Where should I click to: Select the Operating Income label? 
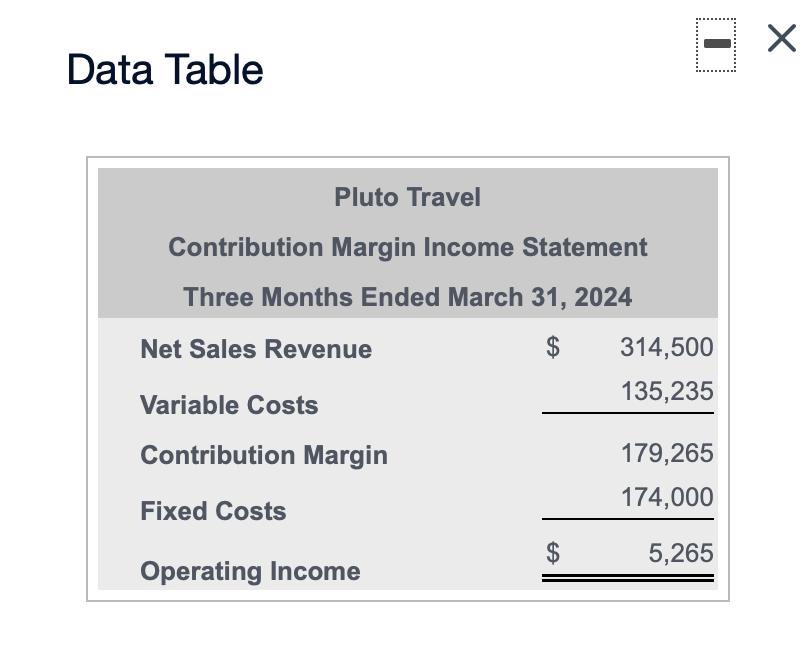coord(249,571)
